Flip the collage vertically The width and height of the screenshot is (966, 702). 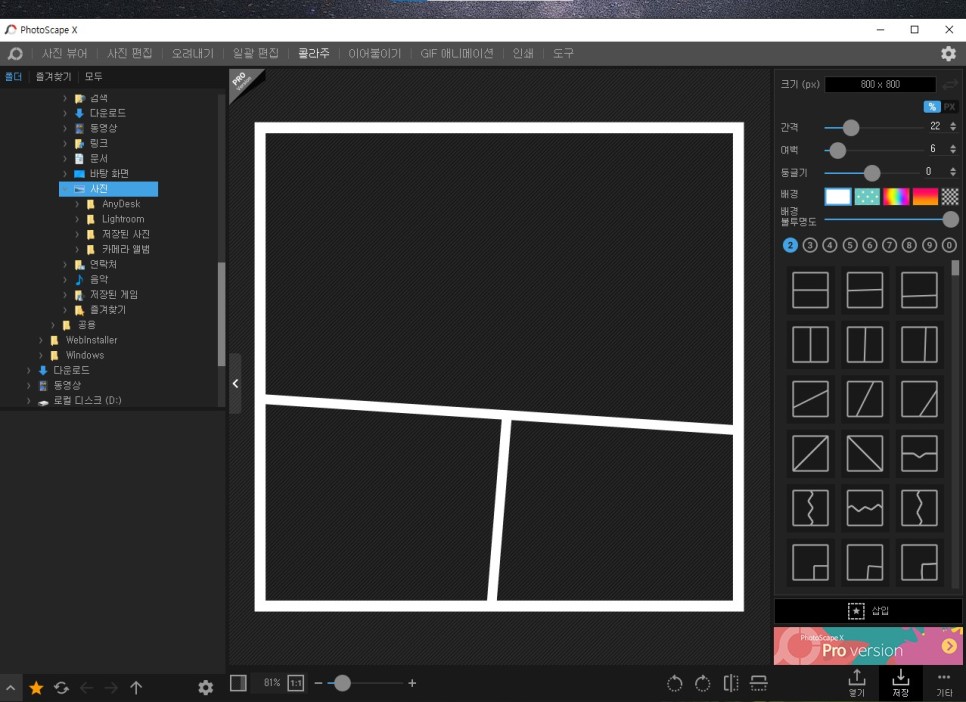pos(758,683)
